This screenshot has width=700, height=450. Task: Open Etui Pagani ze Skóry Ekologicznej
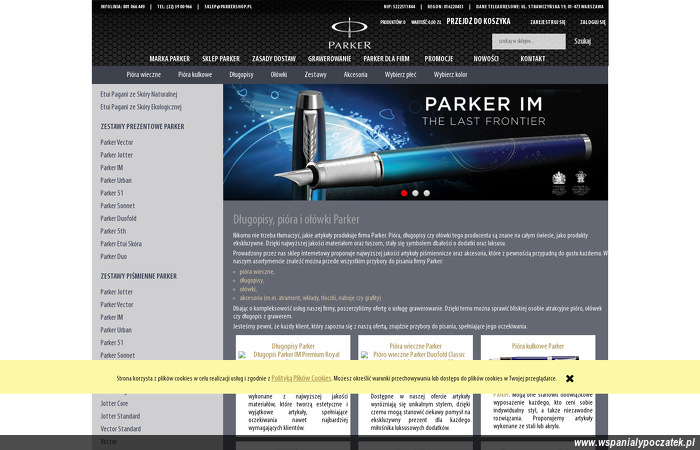pos(141,107)
